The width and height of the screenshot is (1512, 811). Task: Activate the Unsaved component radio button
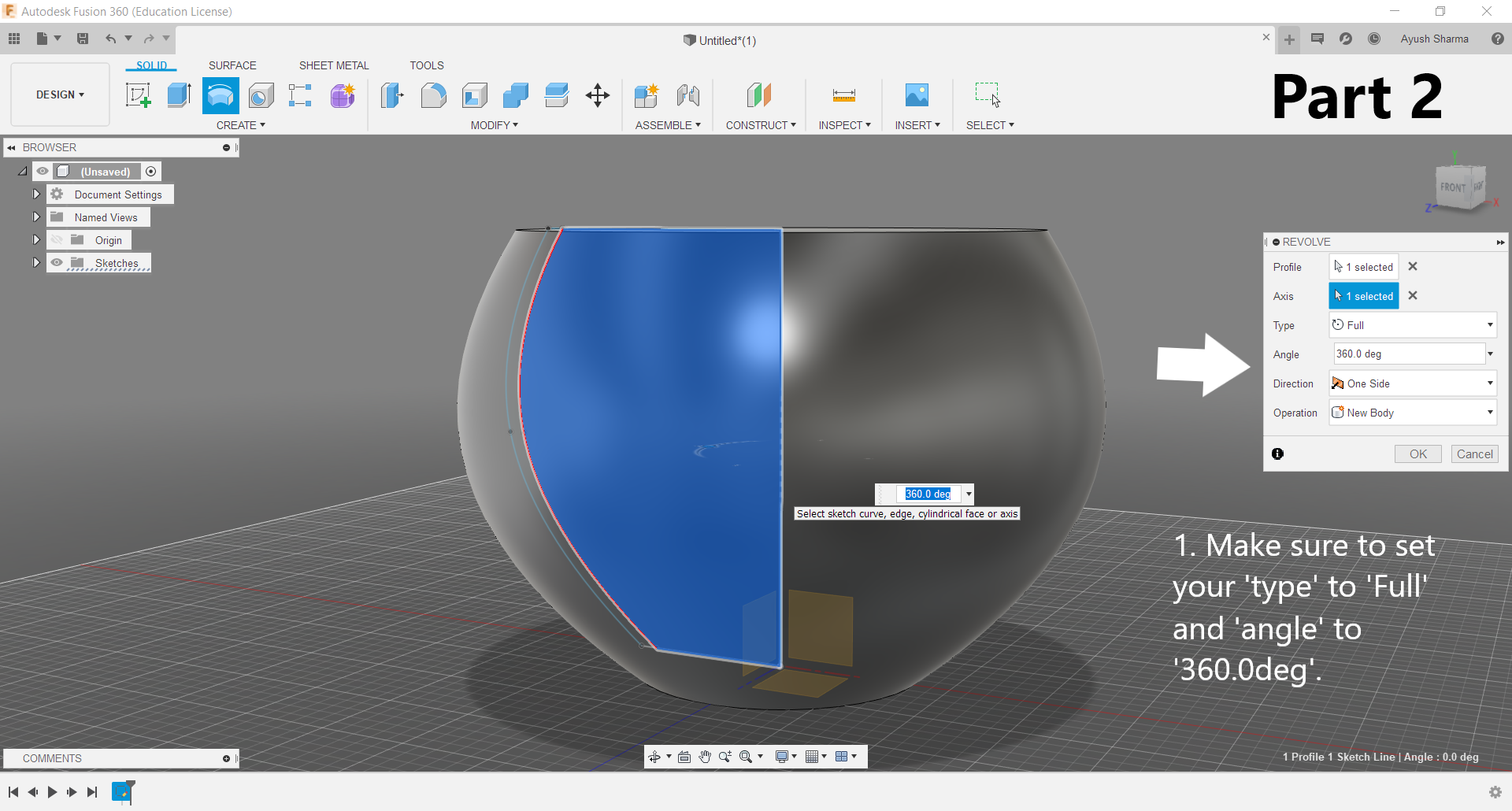151,171
